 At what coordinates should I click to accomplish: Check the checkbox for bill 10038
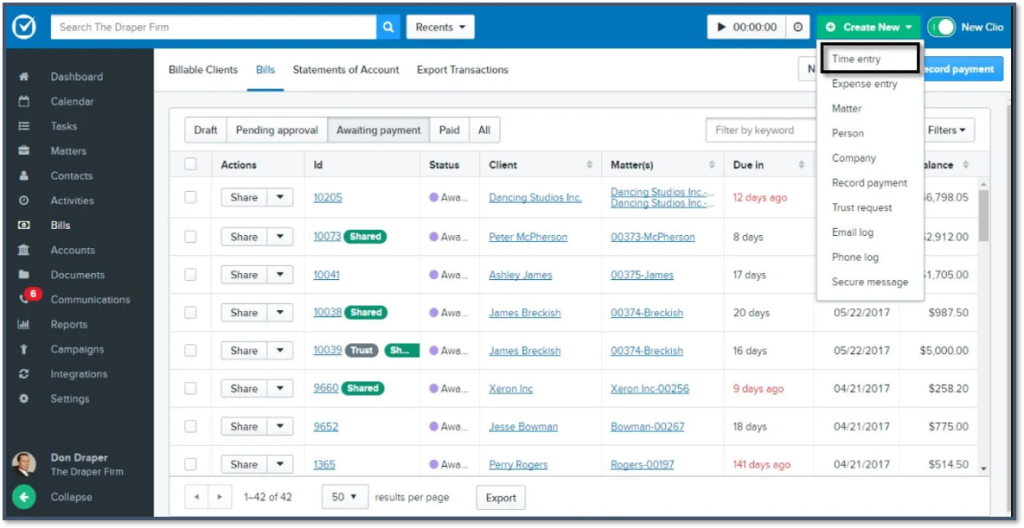pyautogui.click(x=190, y=312)
